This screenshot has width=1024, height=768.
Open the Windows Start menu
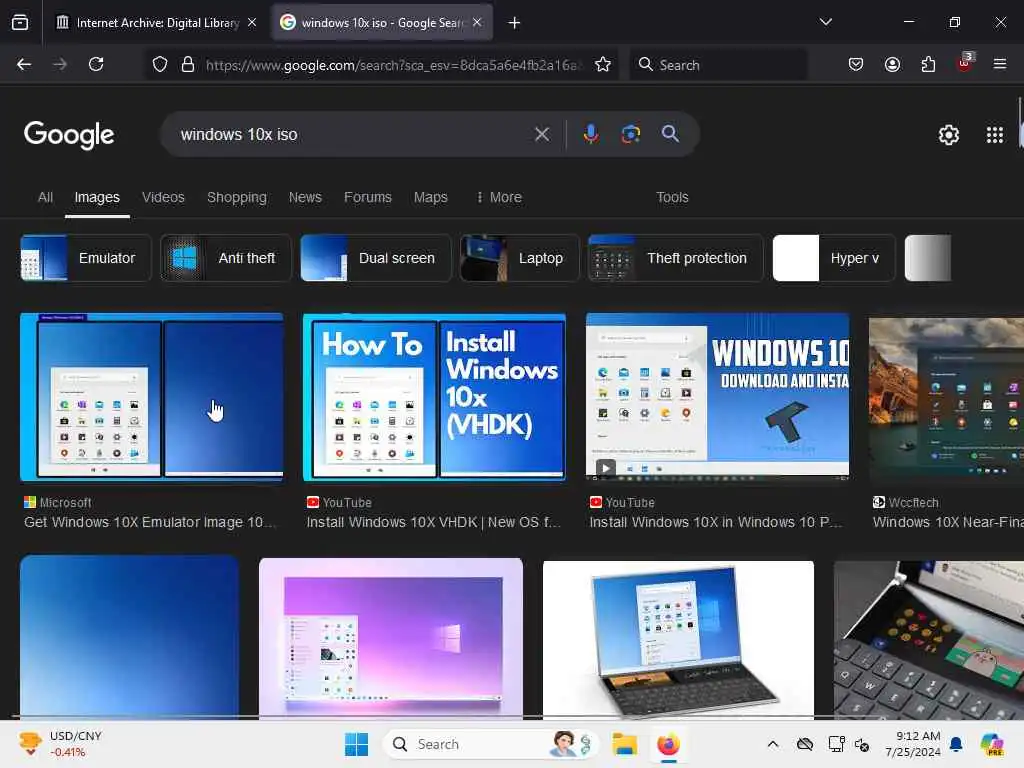(357, 744)
